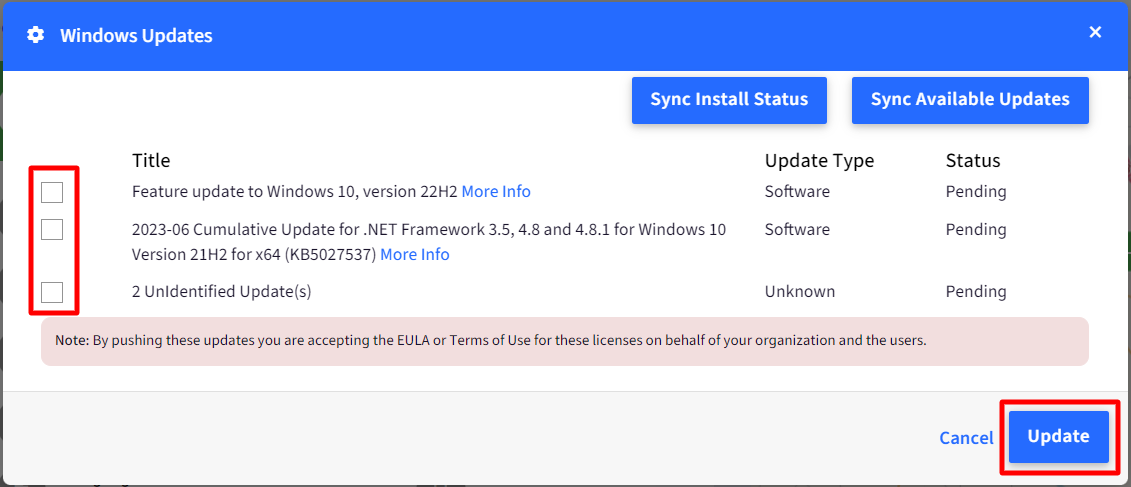1131x487 pixels.
Task: Click the Status column header
Action: [973, 160]
